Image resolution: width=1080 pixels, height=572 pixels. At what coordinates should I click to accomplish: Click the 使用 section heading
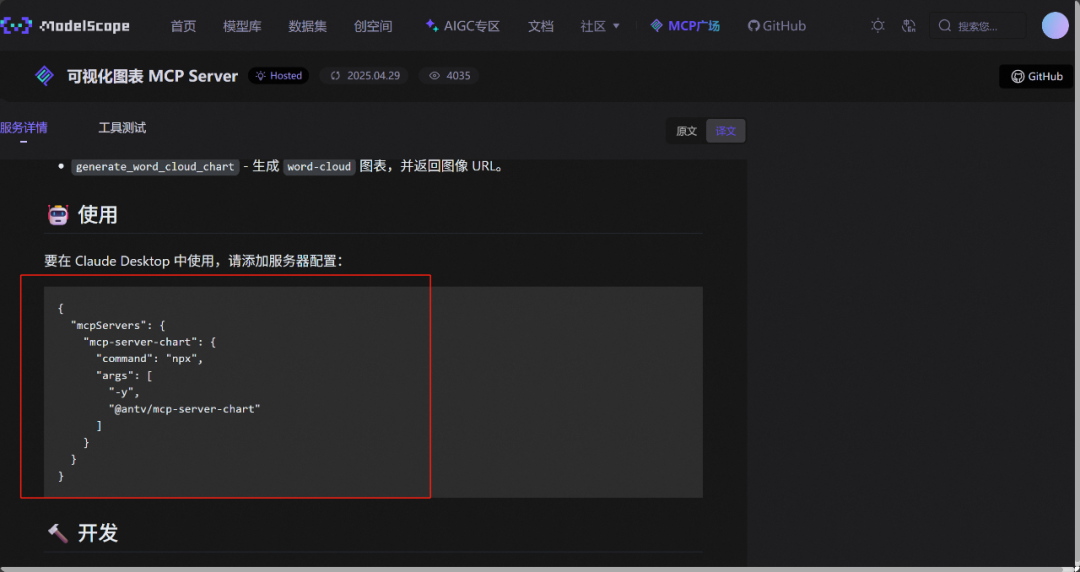point(98,215)
